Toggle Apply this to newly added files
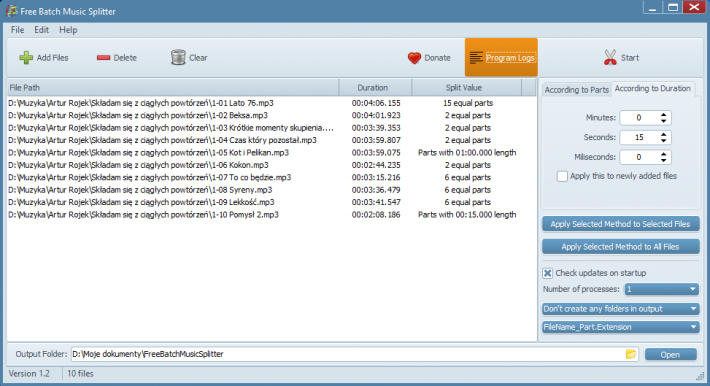The width and height of the screenshot is (710, 386). [x=562, y=176]
